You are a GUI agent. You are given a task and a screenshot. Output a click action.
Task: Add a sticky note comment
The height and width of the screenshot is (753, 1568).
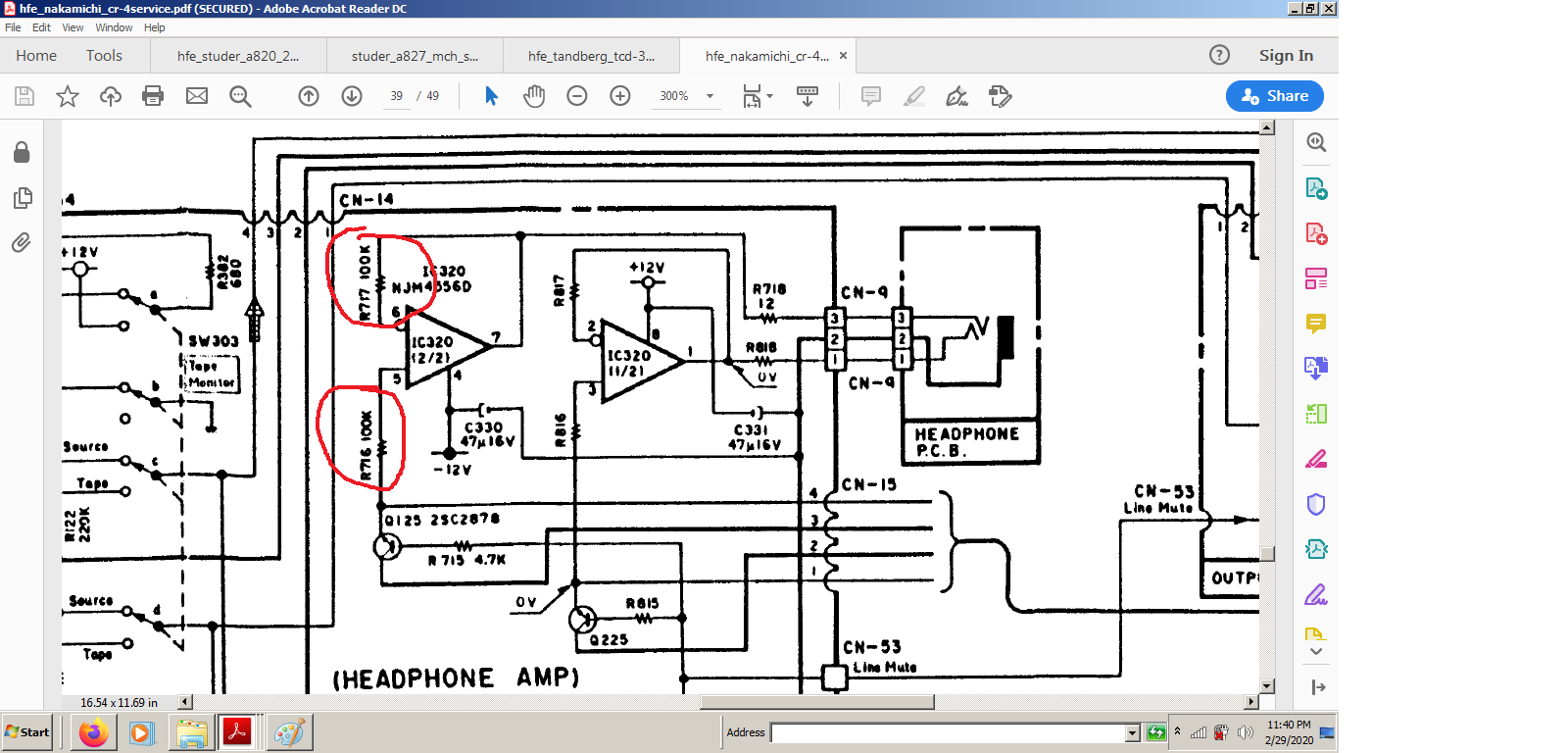click(870, 96)
